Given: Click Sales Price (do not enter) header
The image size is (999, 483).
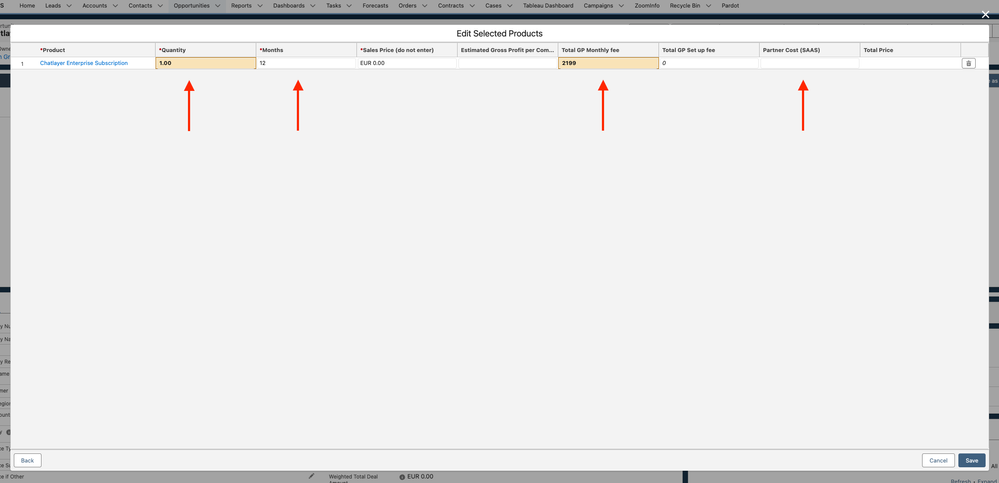Looking at the screenshot, I should click(407, 50).
